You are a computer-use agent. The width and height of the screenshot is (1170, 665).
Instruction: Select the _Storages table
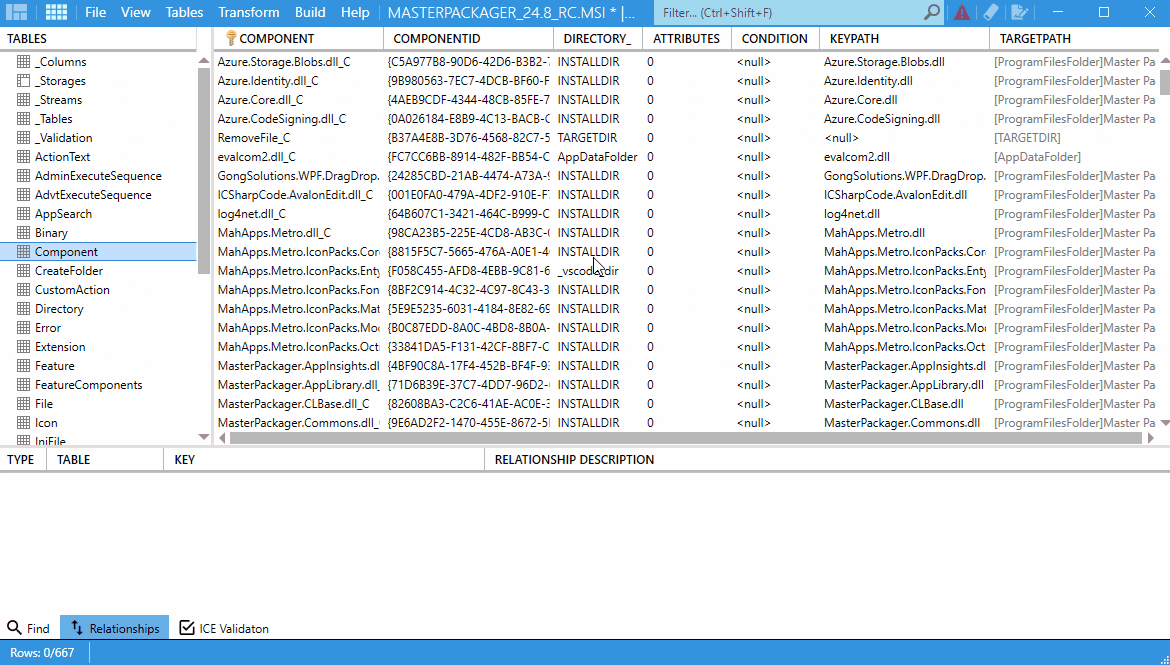pyautogui.click(x=60, y=81)
